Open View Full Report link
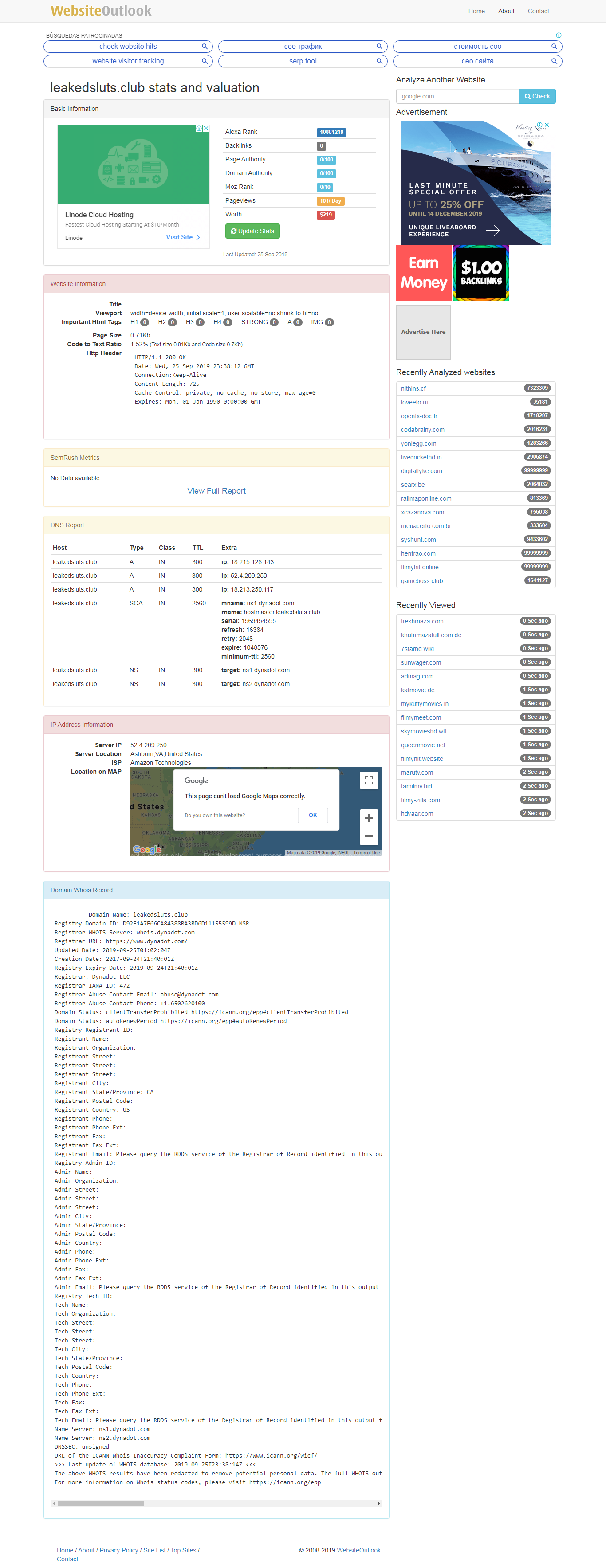Image resolution: width=606 pixels, height=1568 pixels. pyautogui.click(x=216, y=490)
